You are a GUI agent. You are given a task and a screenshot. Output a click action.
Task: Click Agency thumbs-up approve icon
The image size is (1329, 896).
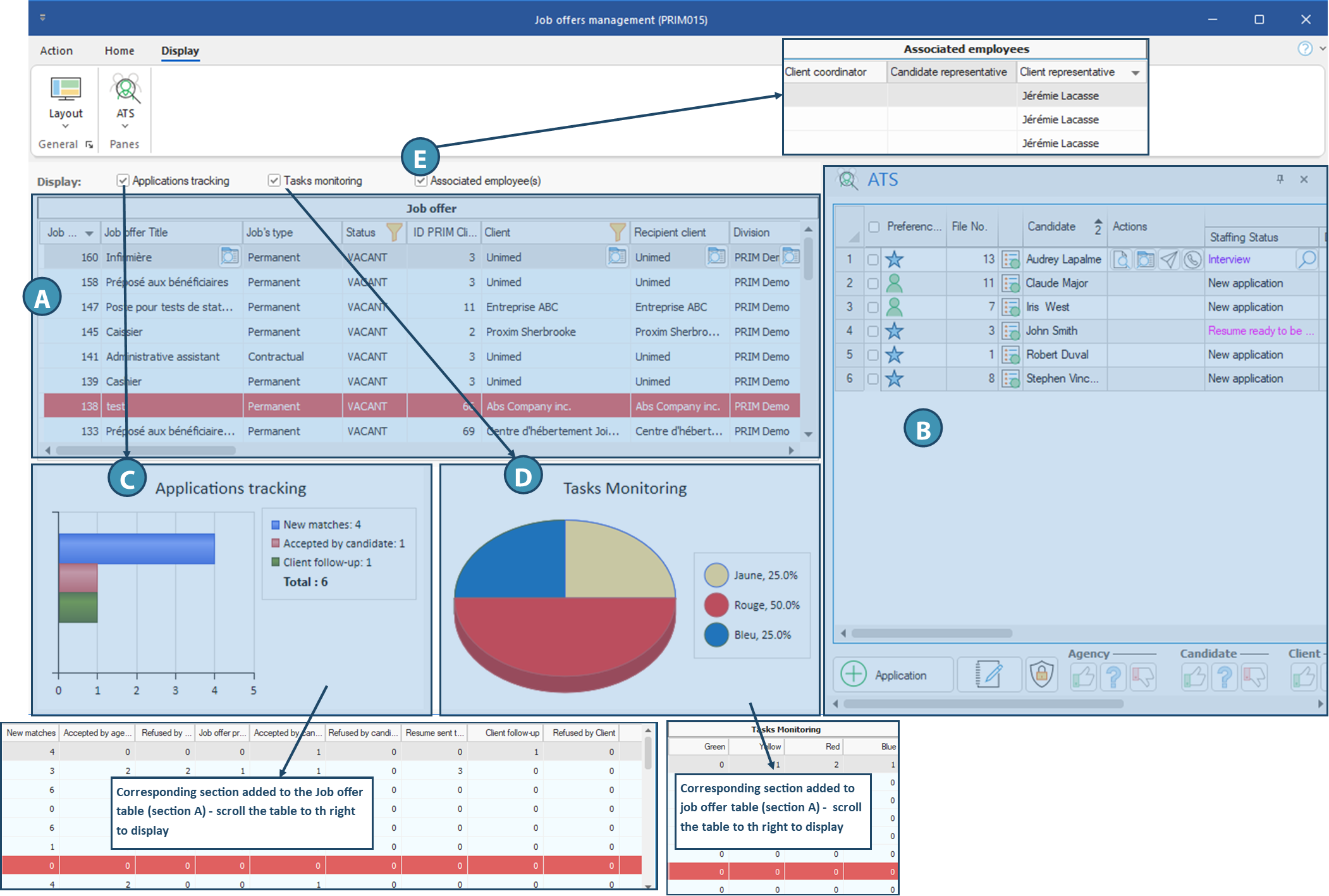(1083, 677)
